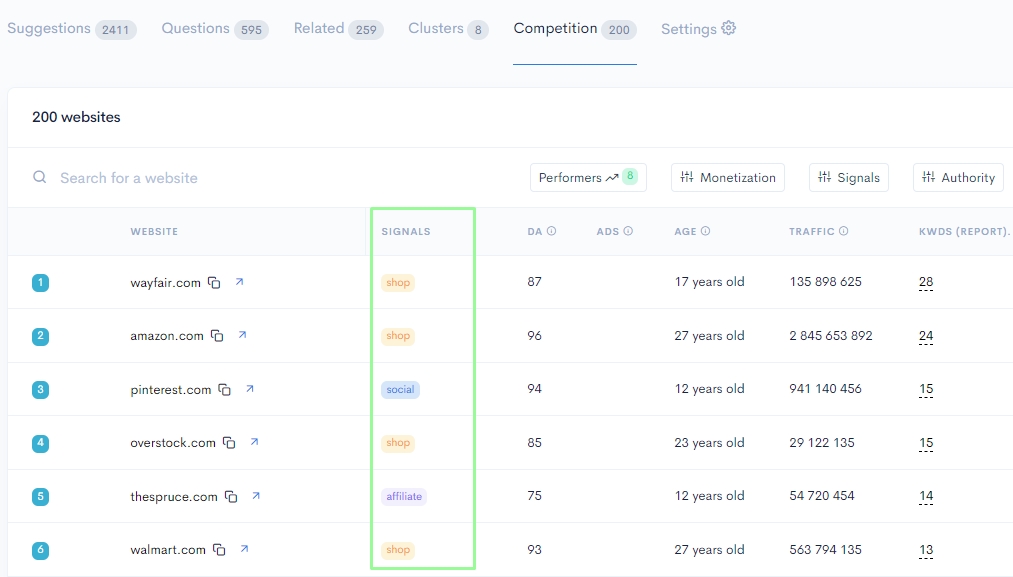Viewport: 1013px width, 577px height.
Task: Click the '23 years old' age cell
Action: [x=709, y=443]
